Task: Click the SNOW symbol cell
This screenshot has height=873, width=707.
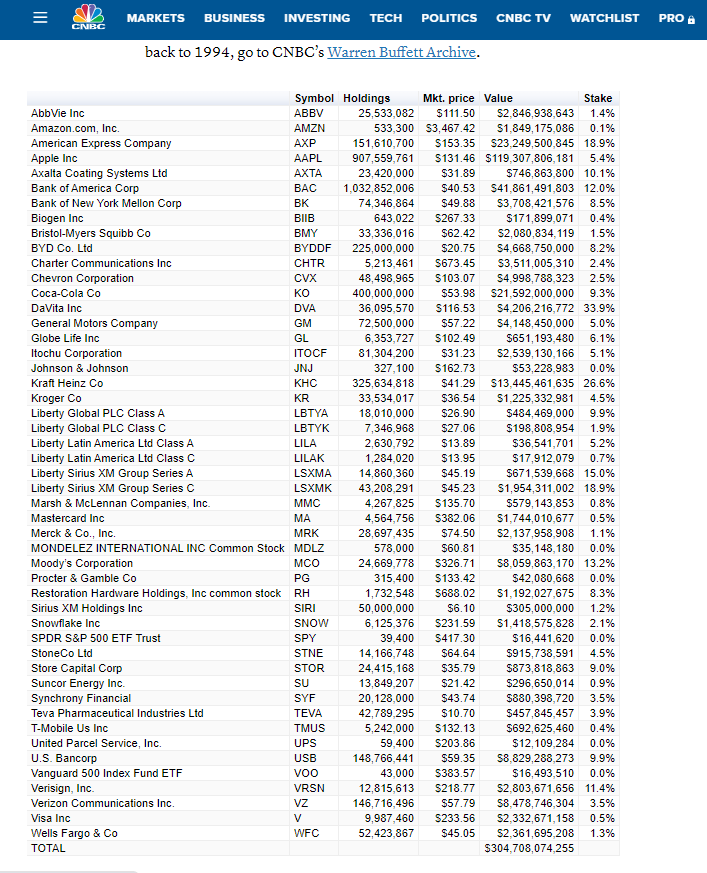Action: point(311,624)
